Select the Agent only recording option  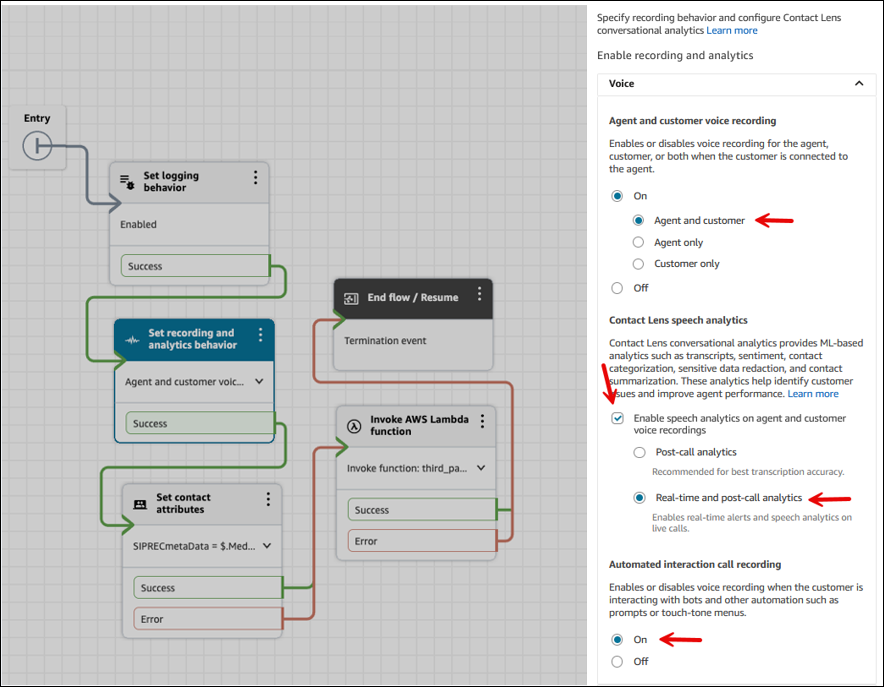pos(638,242)
